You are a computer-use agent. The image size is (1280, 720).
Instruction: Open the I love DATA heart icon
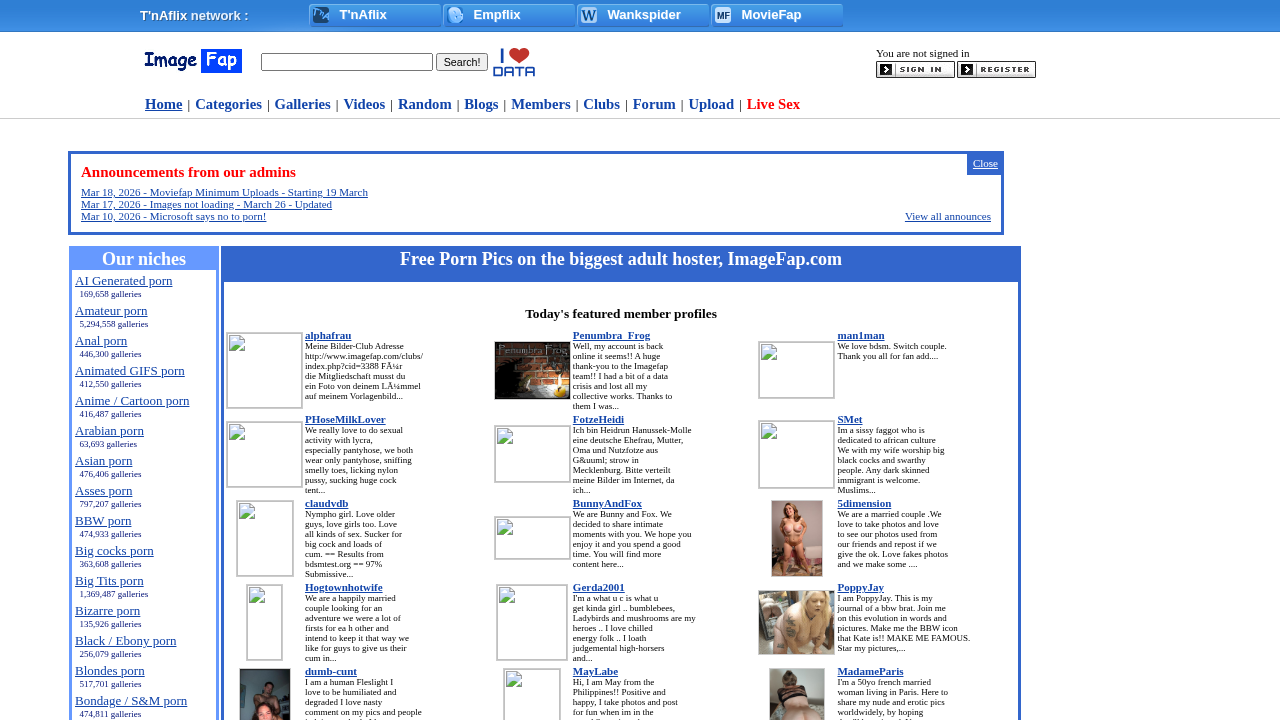[x=514, y=62]
